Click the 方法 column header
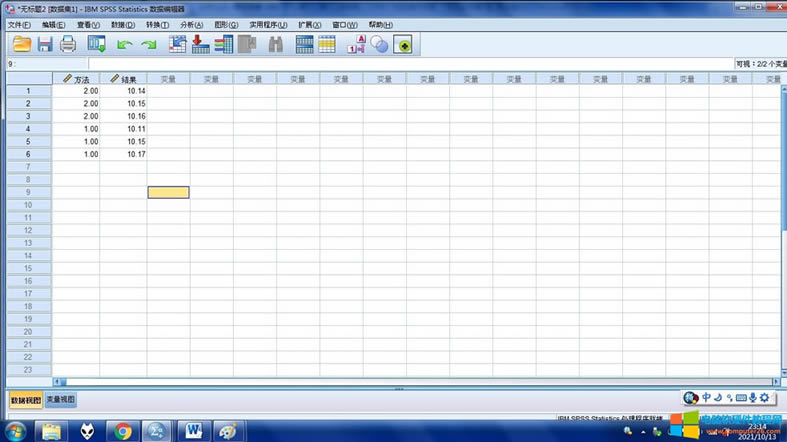787x442 pixels. coord(76,79)
